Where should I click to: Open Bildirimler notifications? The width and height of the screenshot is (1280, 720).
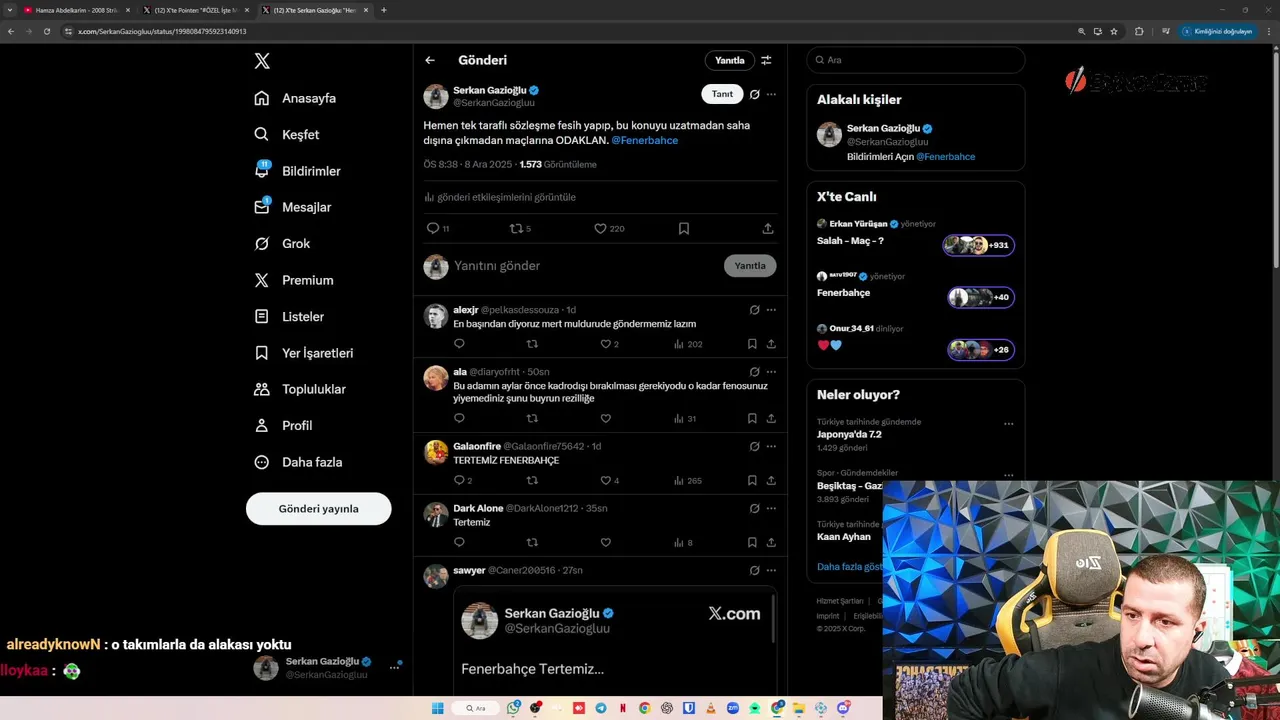297,171
